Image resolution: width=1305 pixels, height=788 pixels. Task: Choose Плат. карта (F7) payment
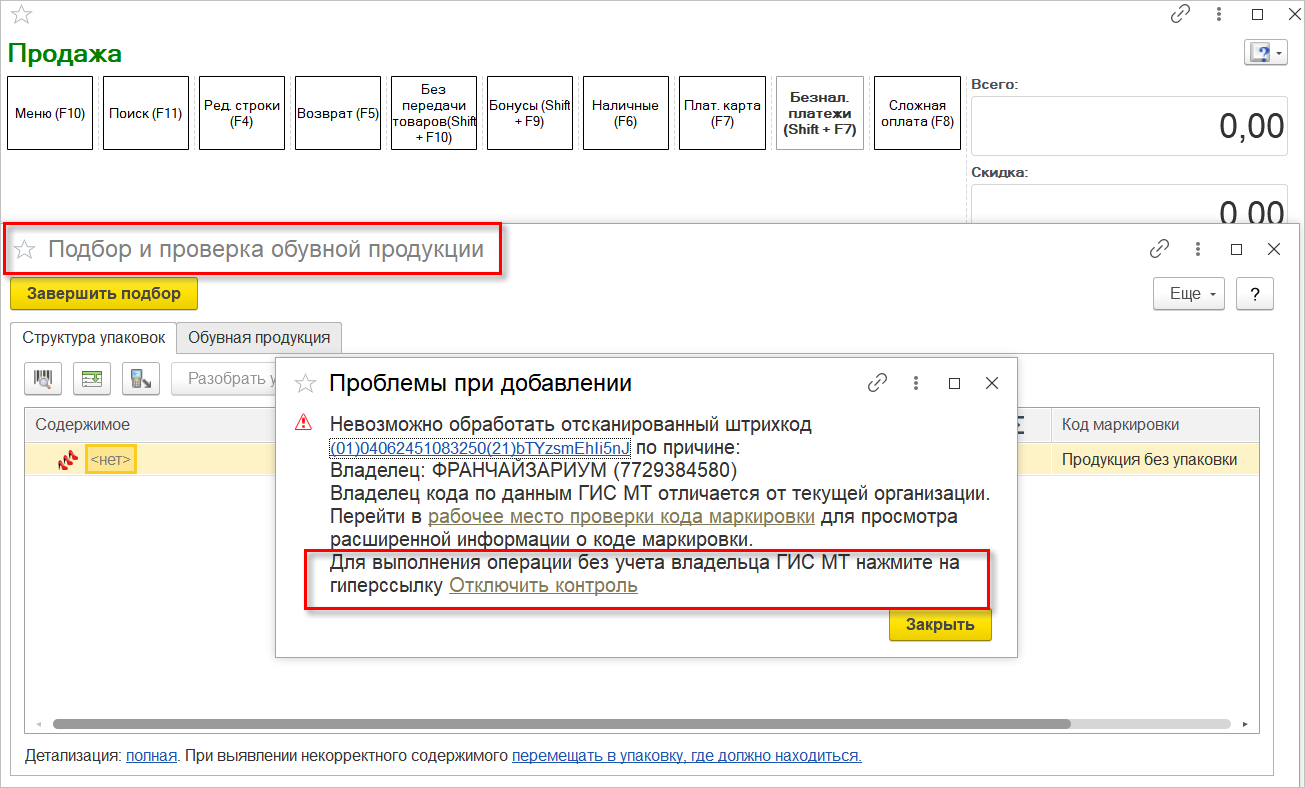[x=722, y=113]
